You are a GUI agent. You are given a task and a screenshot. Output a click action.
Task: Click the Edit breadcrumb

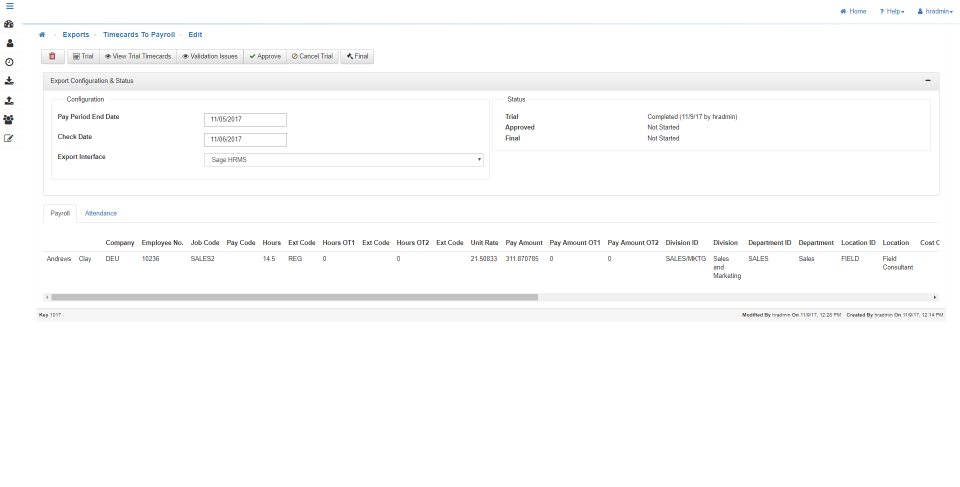tap(195, 35)
